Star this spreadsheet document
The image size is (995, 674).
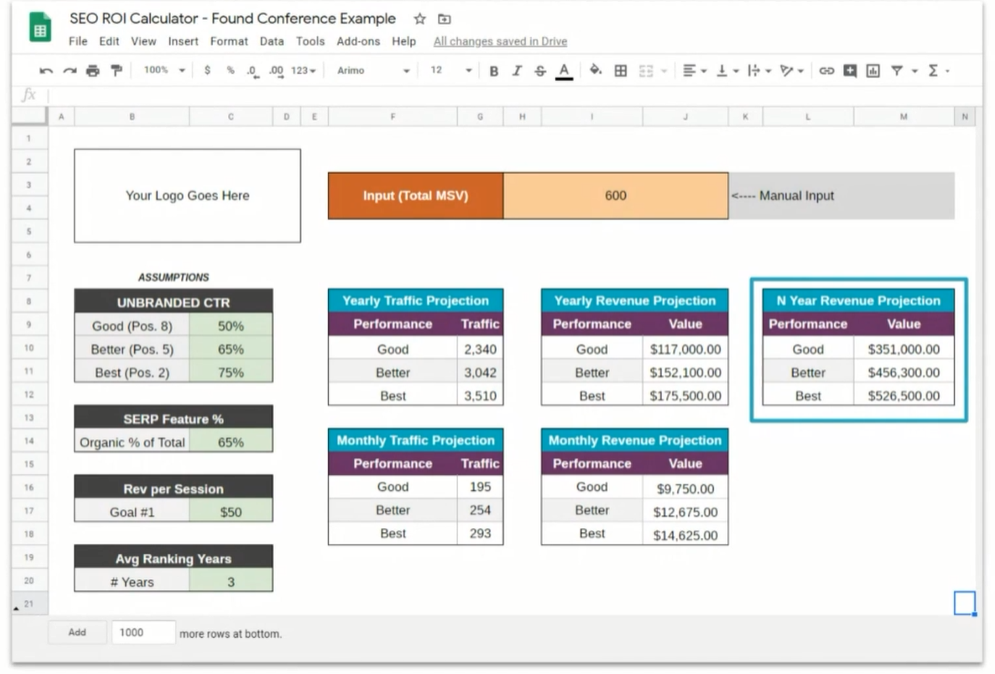[420, 19]
